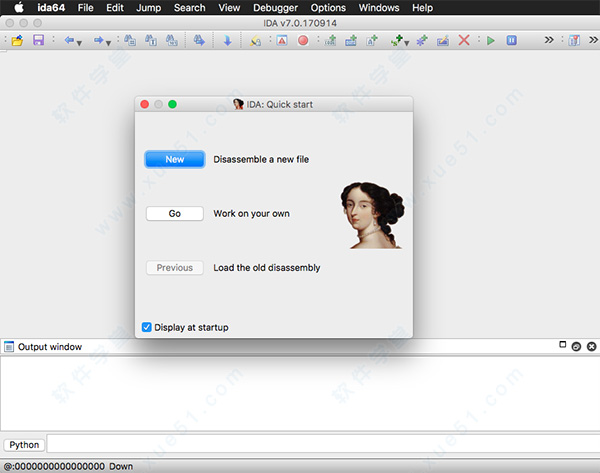The image size is (600, 473).
Task: Click the red circle breakpoint icon
Action: tap(303, 40)
